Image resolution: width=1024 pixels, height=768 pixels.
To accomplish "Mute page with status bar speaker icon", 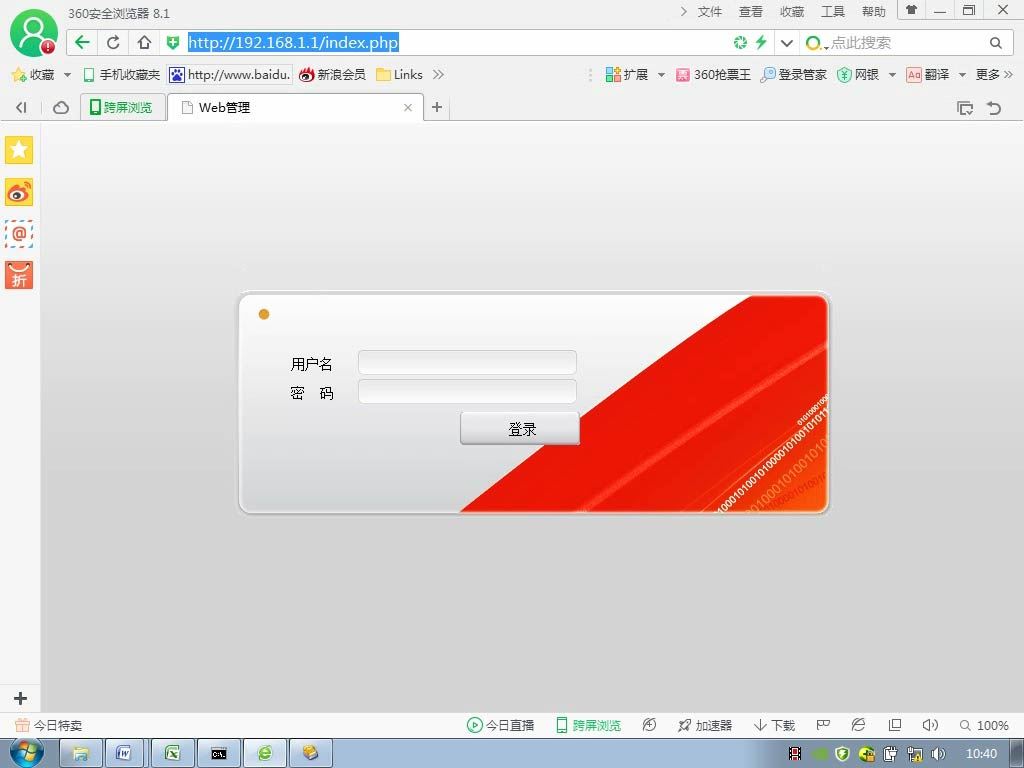I will coord(930,725).
